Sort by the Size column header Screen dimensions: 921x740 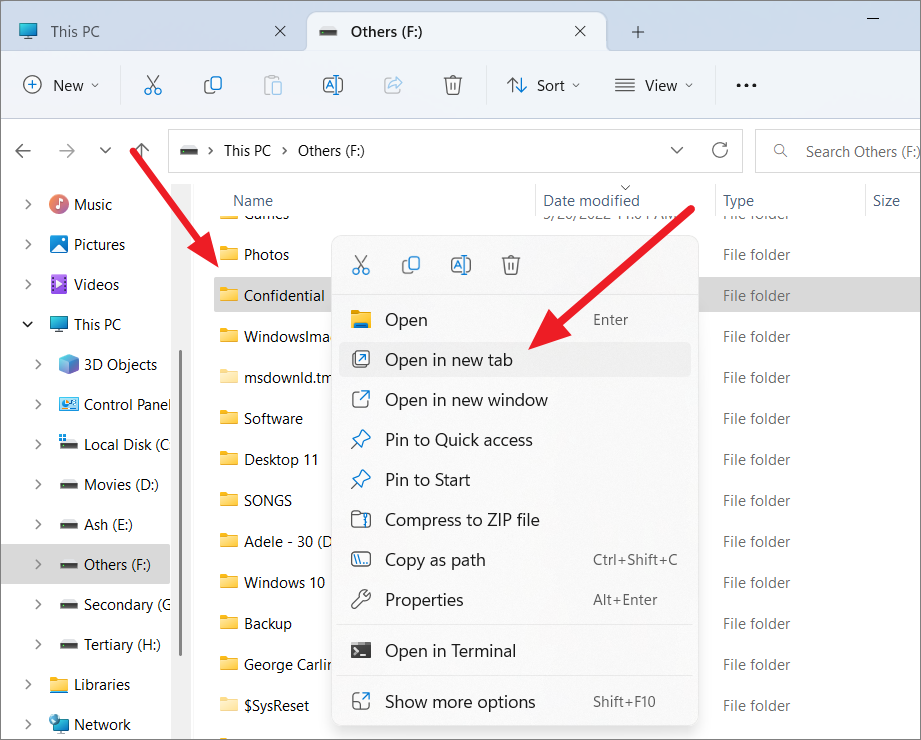(886, 201)
